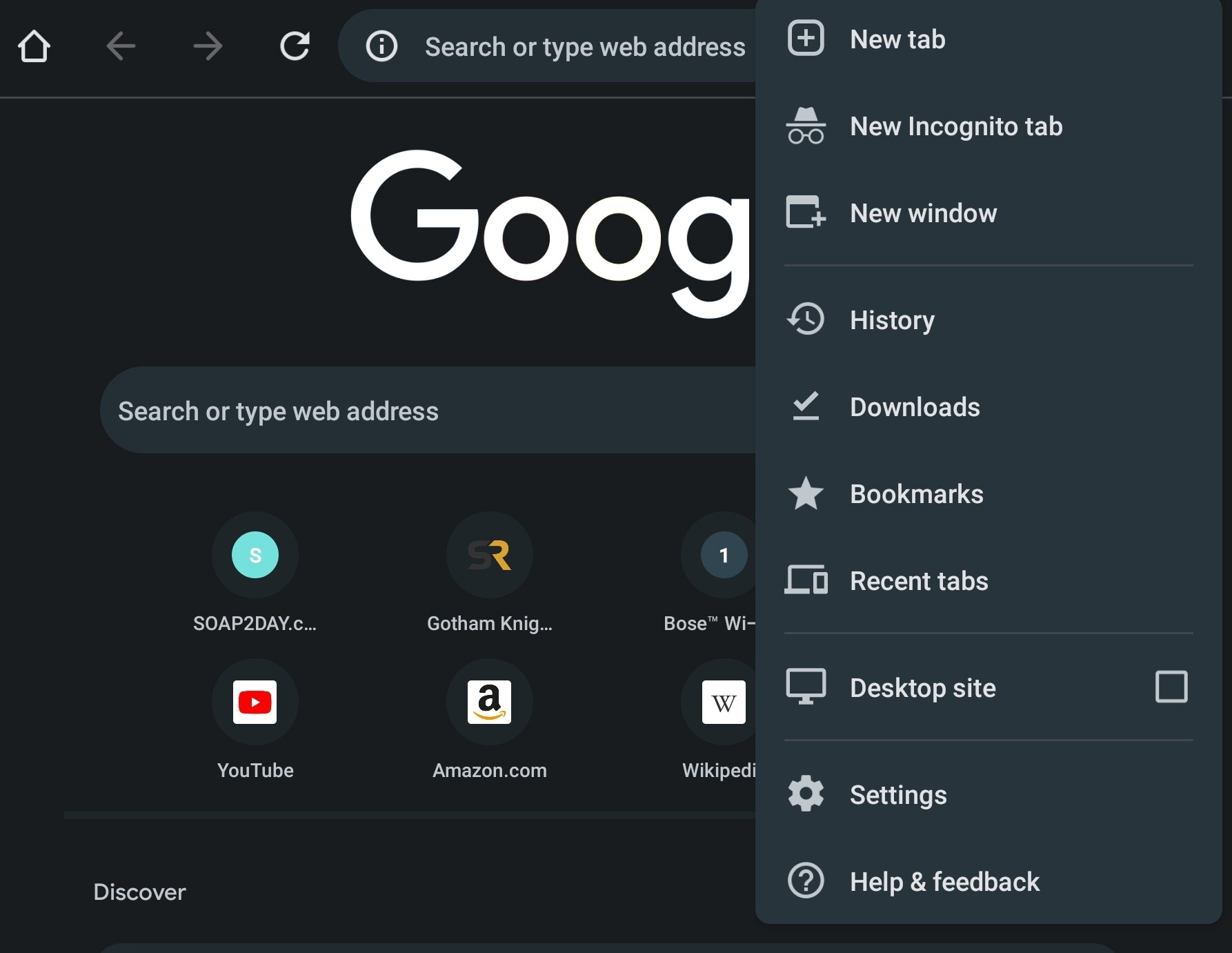Open a New Incognito tab
The height and width of the screenshot is (953, 1232).
click(x=956, y=126)
